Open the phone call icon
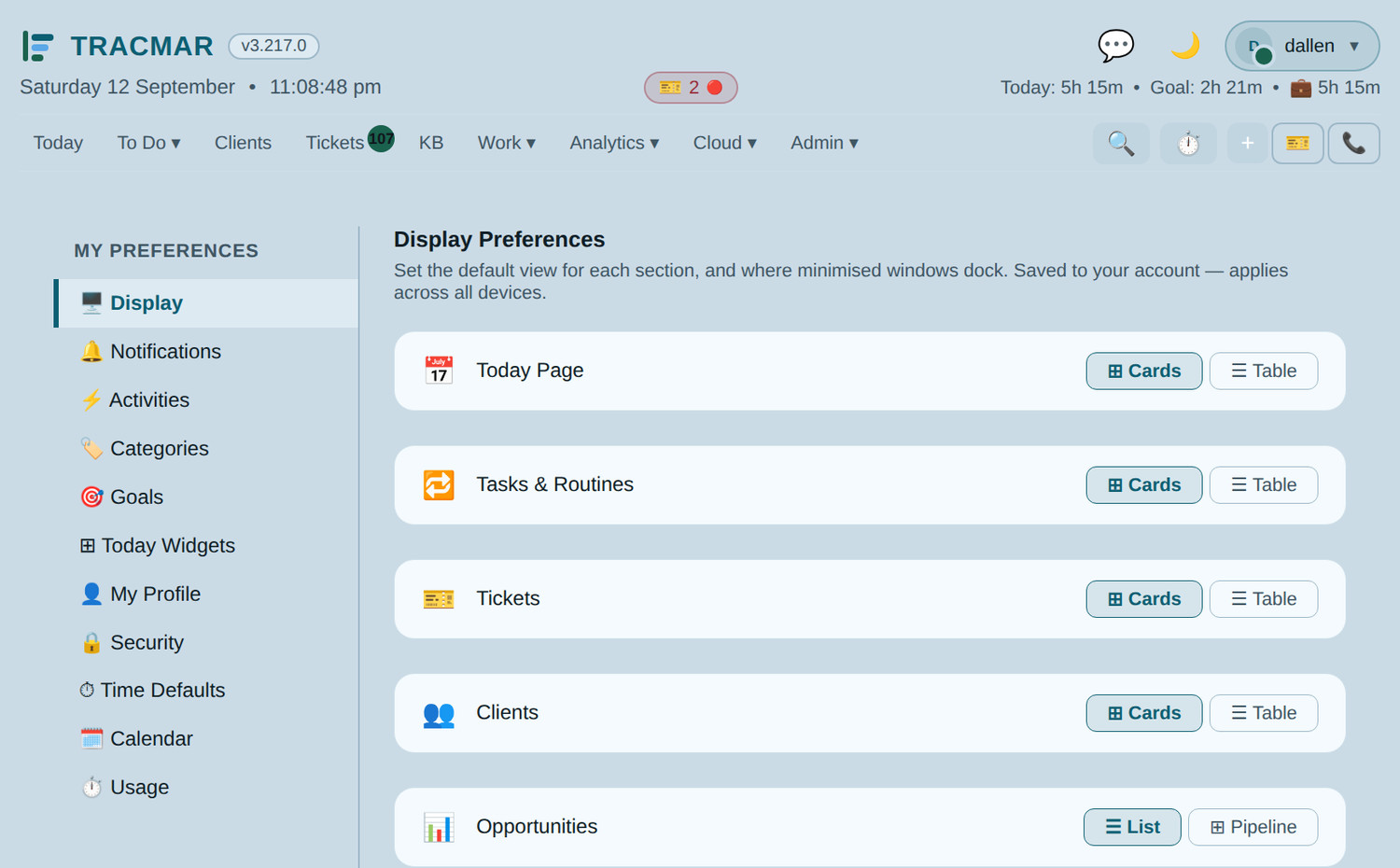1400x868 pixels. coord(1353,144)
